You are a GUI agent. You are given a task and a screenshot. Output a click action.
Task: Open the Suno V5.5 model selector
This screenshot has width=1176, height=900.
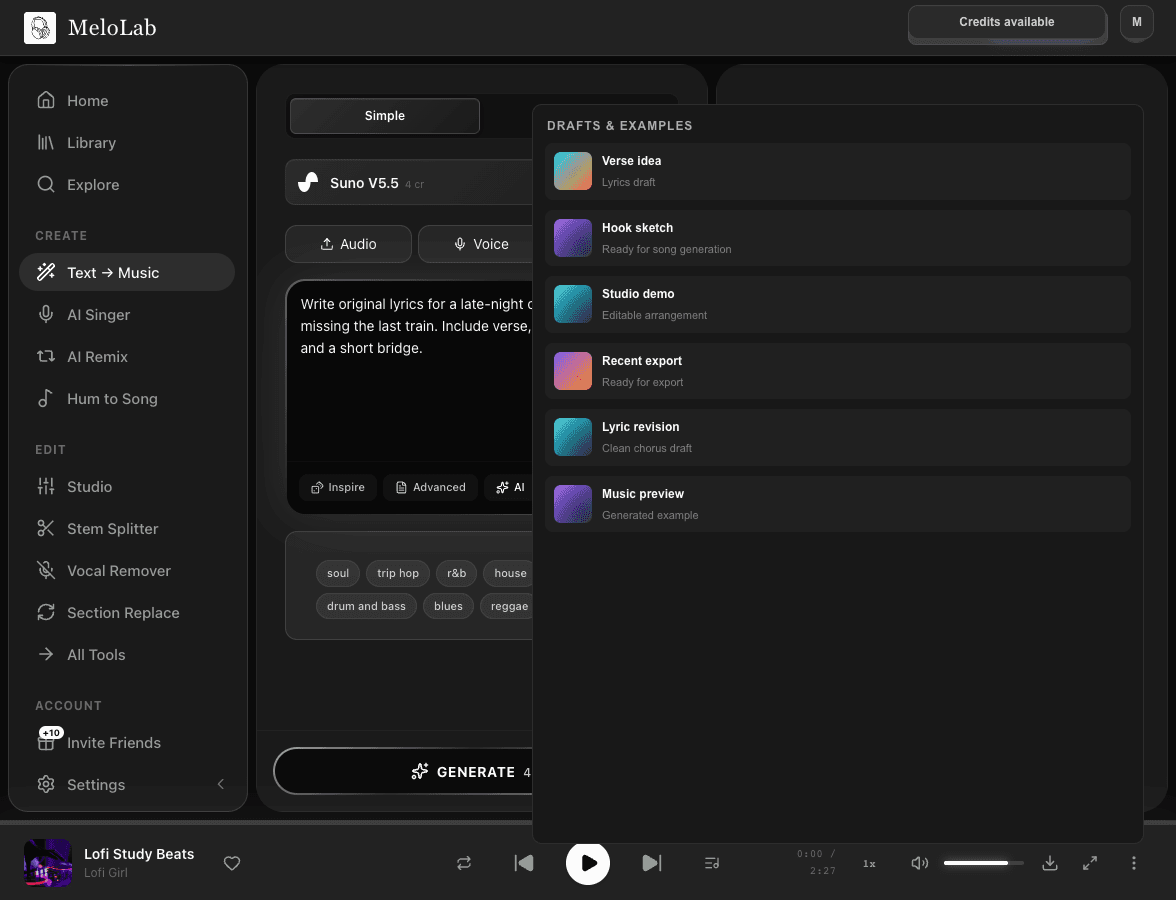point(409,182)
